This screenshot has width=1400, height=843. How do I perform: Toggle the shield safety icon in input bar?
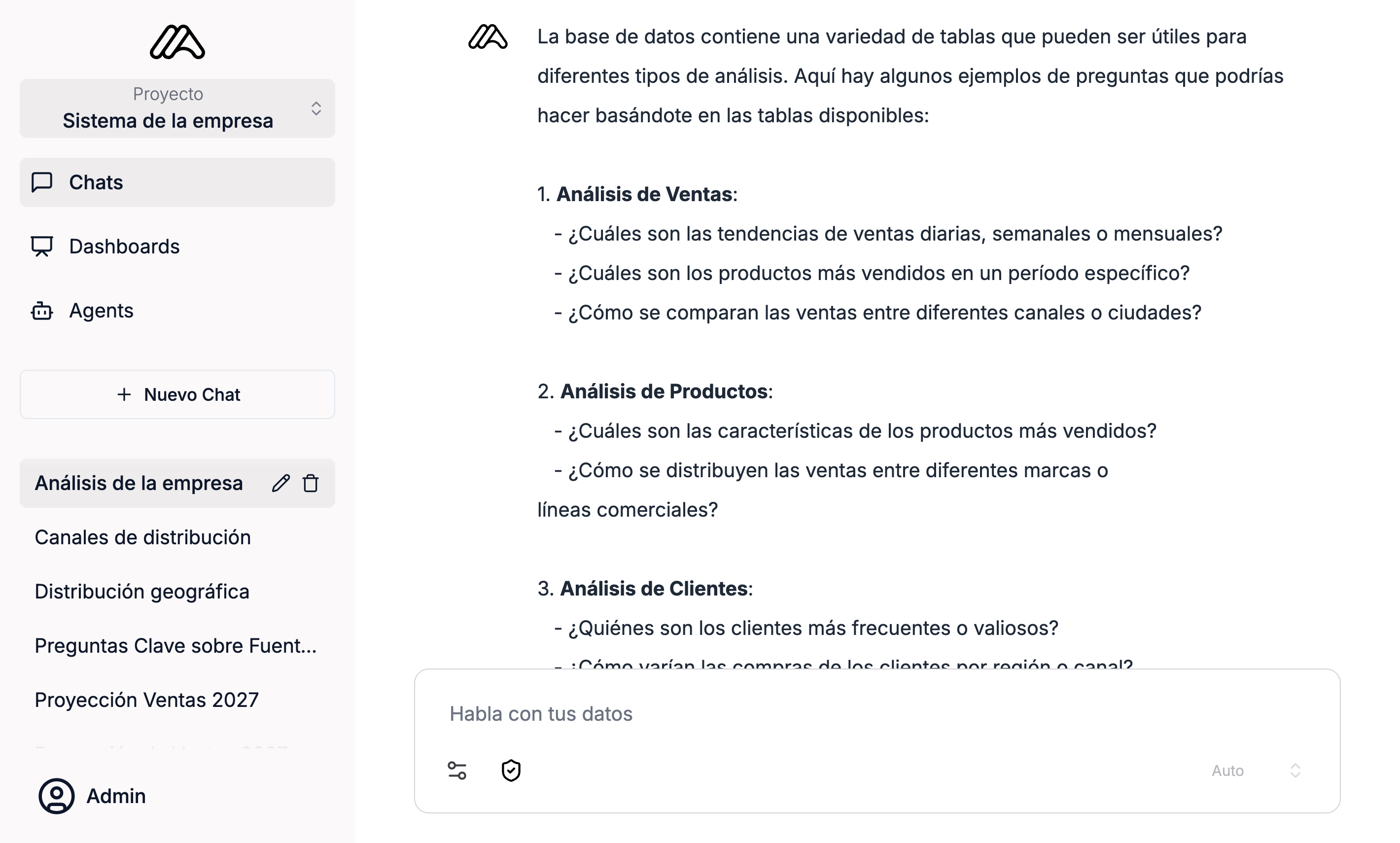511,771
